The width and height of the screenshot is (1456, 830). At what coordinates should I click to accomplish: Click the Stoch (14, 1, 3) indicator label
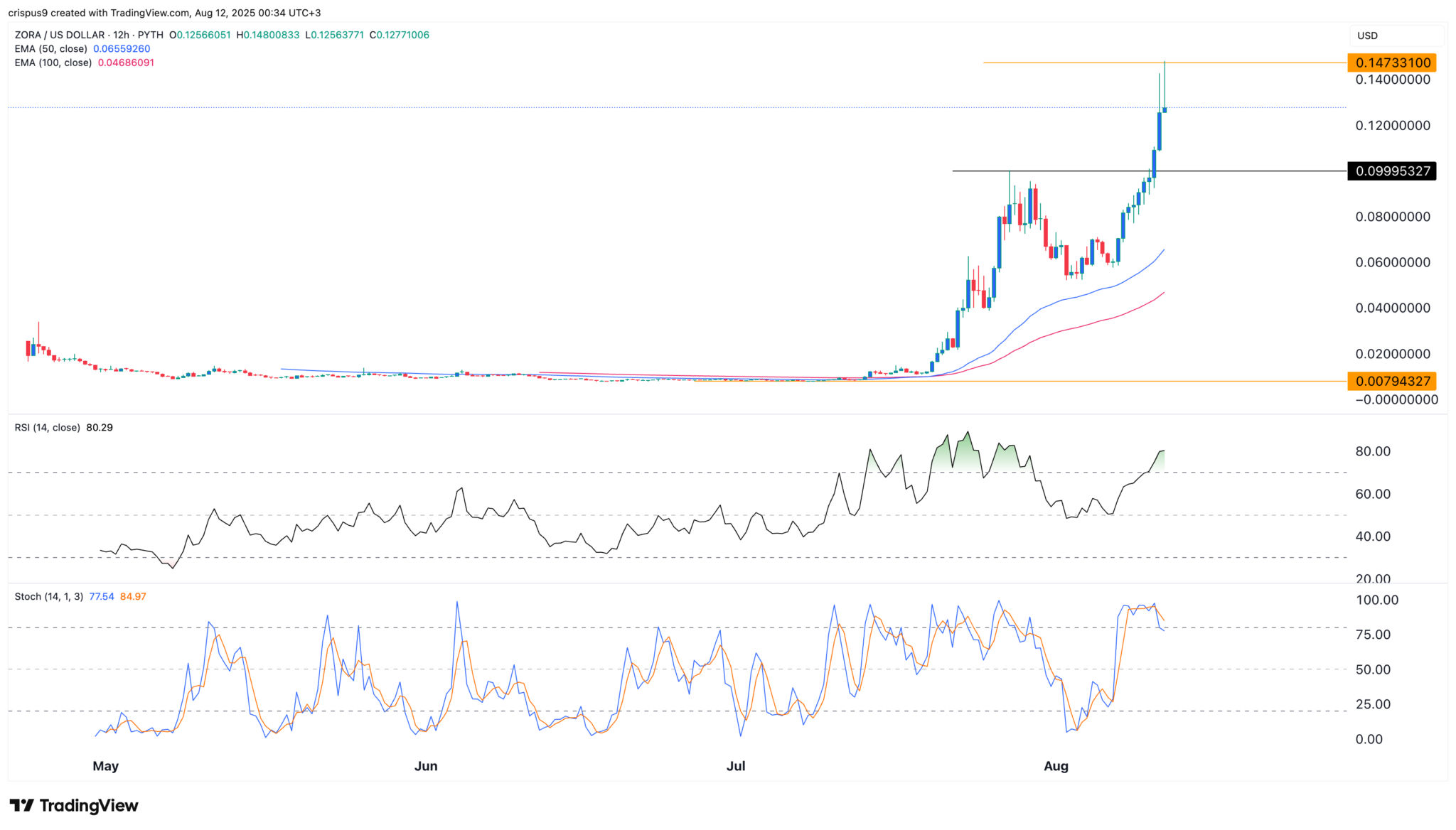(x=49, y=597)
